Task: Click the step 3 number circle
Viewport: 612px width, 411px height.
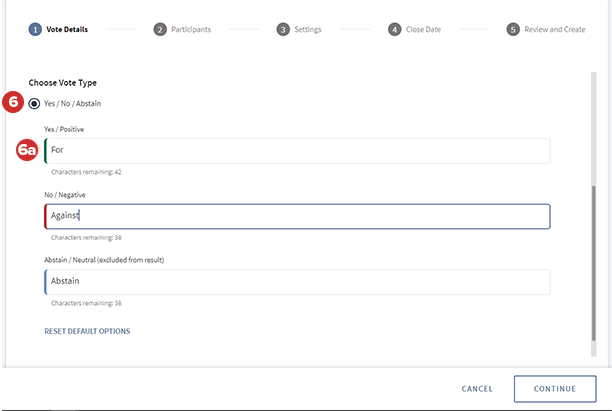Action: [283, 30]
